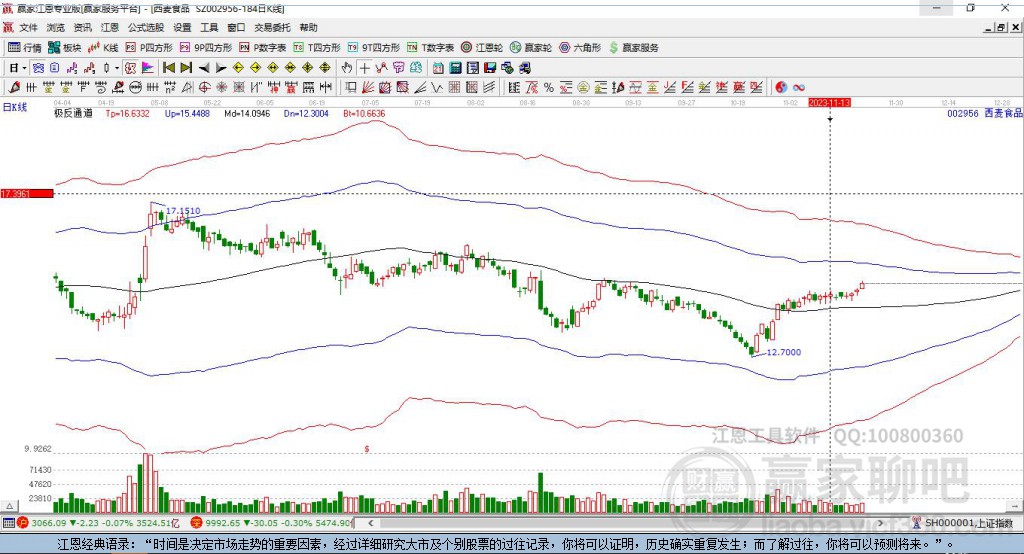Select the fan lines drawing tool
This screenshot has height=554, width=1024.
[x=368, y=87]
